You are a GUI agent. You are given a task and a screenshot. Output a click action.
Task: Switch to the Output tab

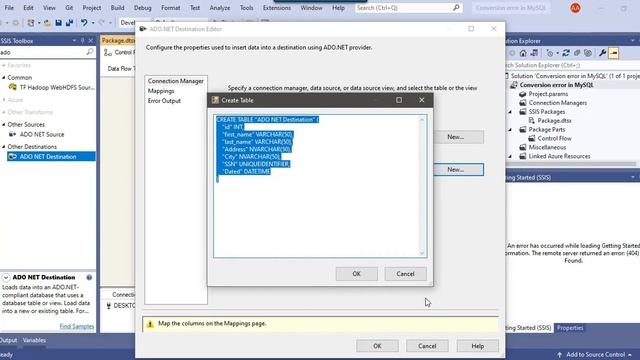8,340
